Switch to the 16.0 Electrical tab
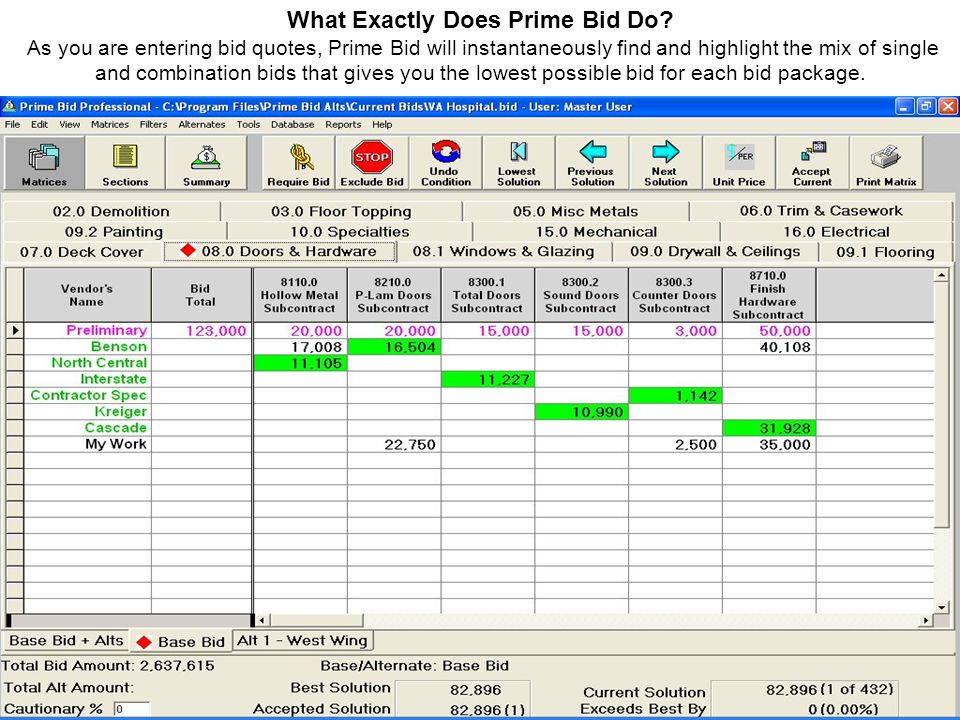 (x=836, y=232)
